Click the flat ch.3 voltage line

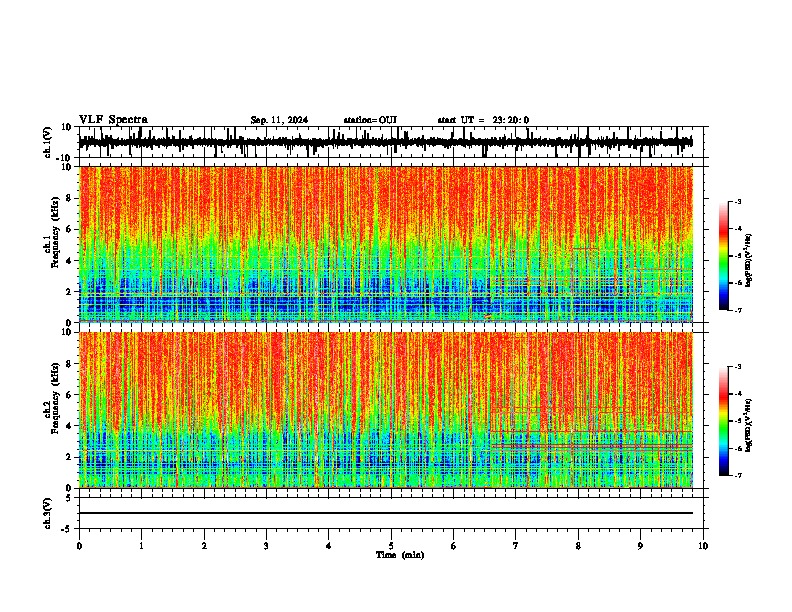[x=385, y=513]
